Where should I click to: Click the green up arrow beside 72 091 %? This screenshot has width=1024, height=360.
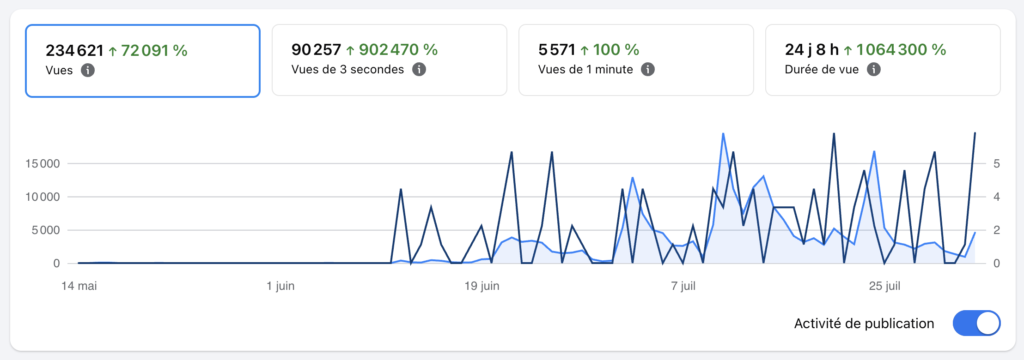click(112, 50)
